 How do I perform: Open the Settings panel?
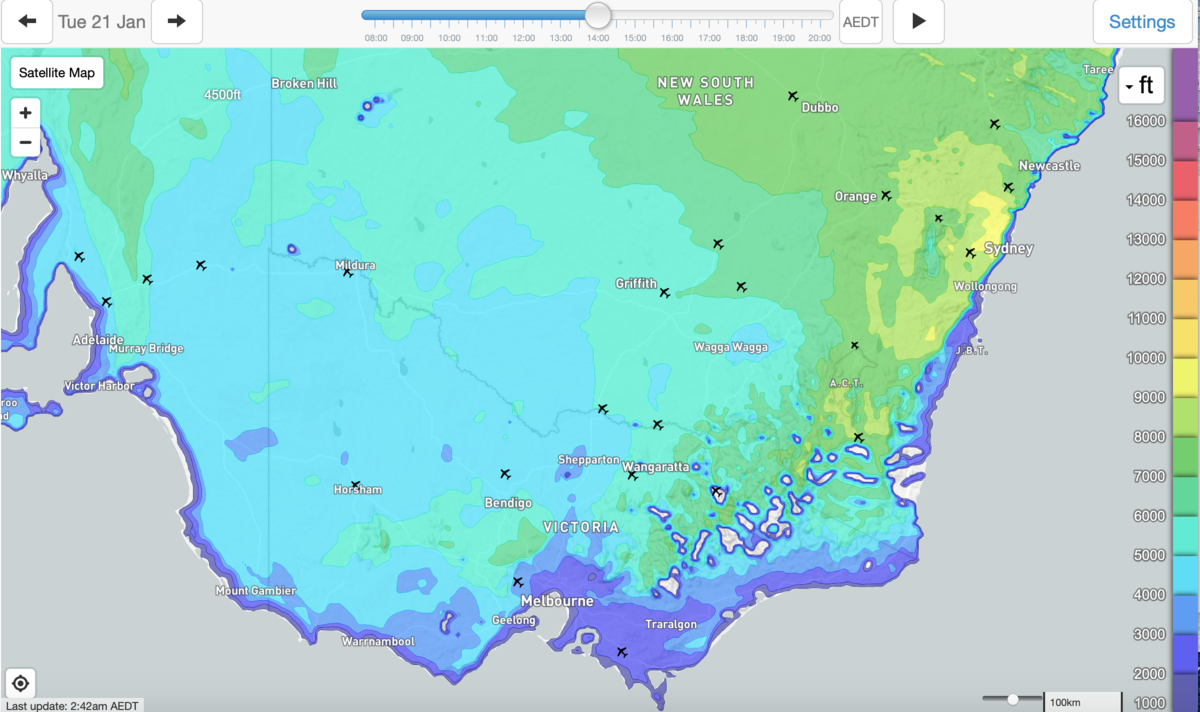click(1142, 22)
